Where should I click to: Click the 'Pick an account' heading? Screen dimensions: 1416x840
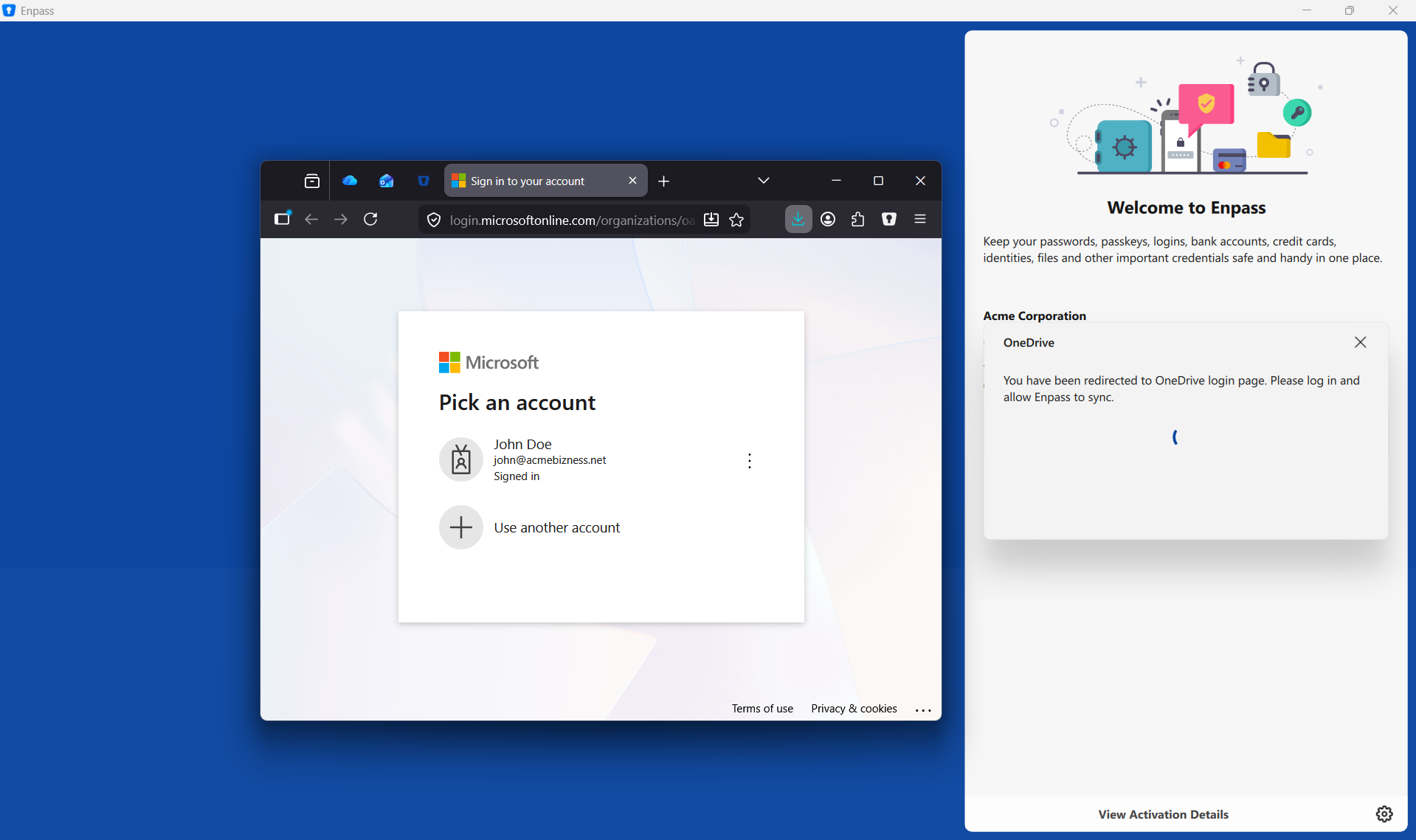pyautogui.click(x=517, y=403)
